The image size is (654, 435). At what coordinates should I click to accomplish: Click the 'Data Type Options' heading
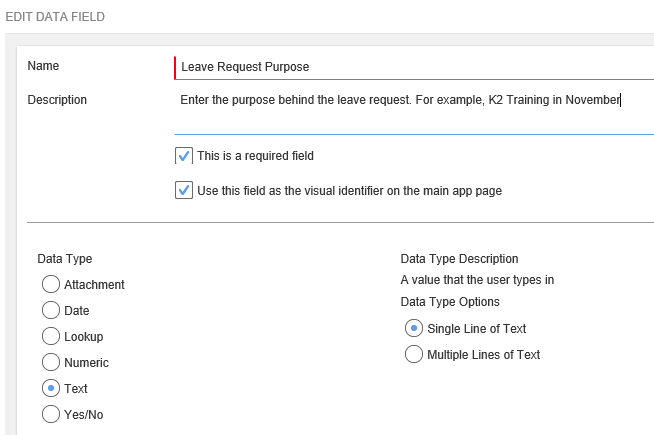tap(450, 302)
